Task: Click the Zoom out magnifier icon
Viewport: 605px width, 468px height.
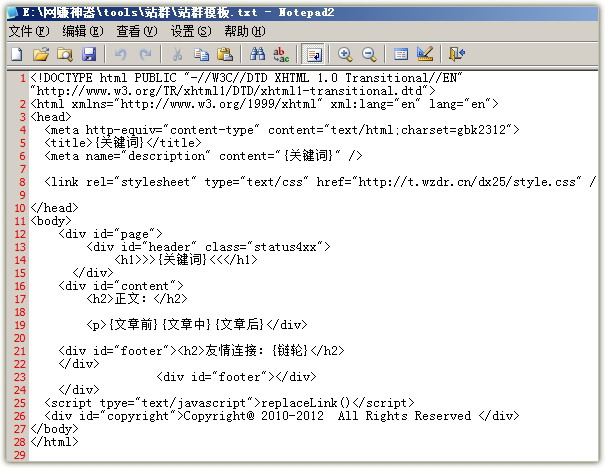Action: (x=369, y=54)
